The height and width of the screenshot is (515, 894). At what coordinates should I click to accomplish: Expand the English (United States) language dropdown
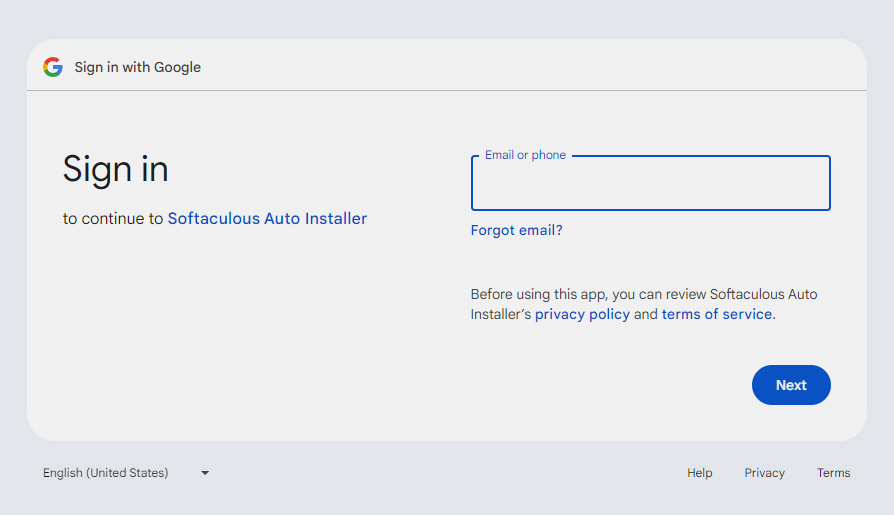(x=127, y=473)
